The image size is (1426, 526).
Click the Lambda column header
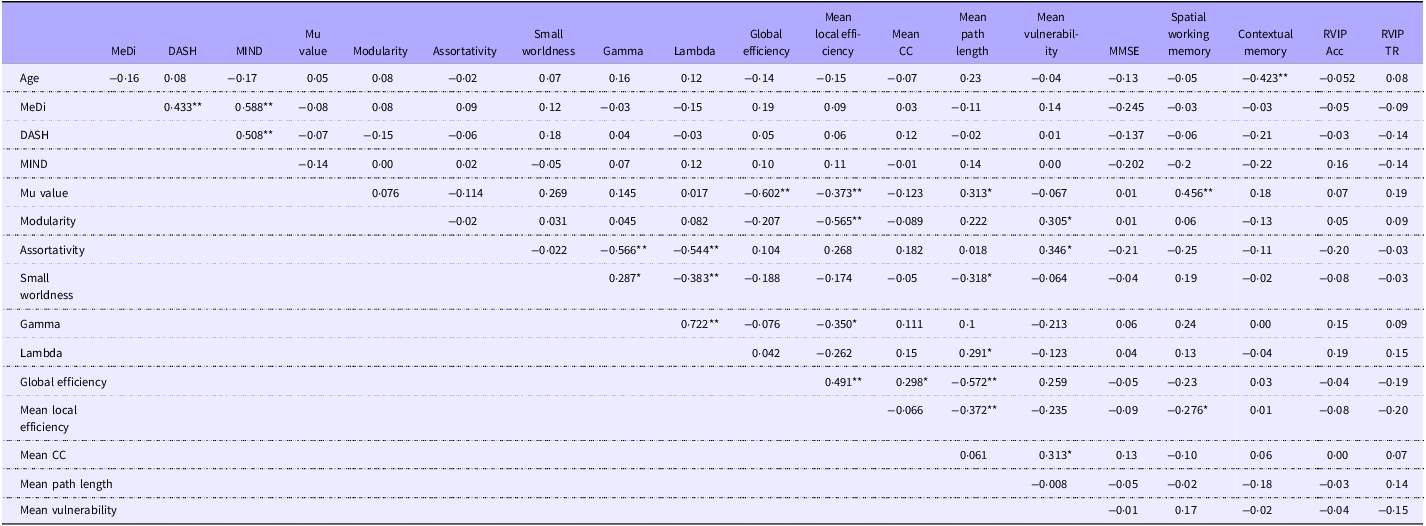point(696,51)
